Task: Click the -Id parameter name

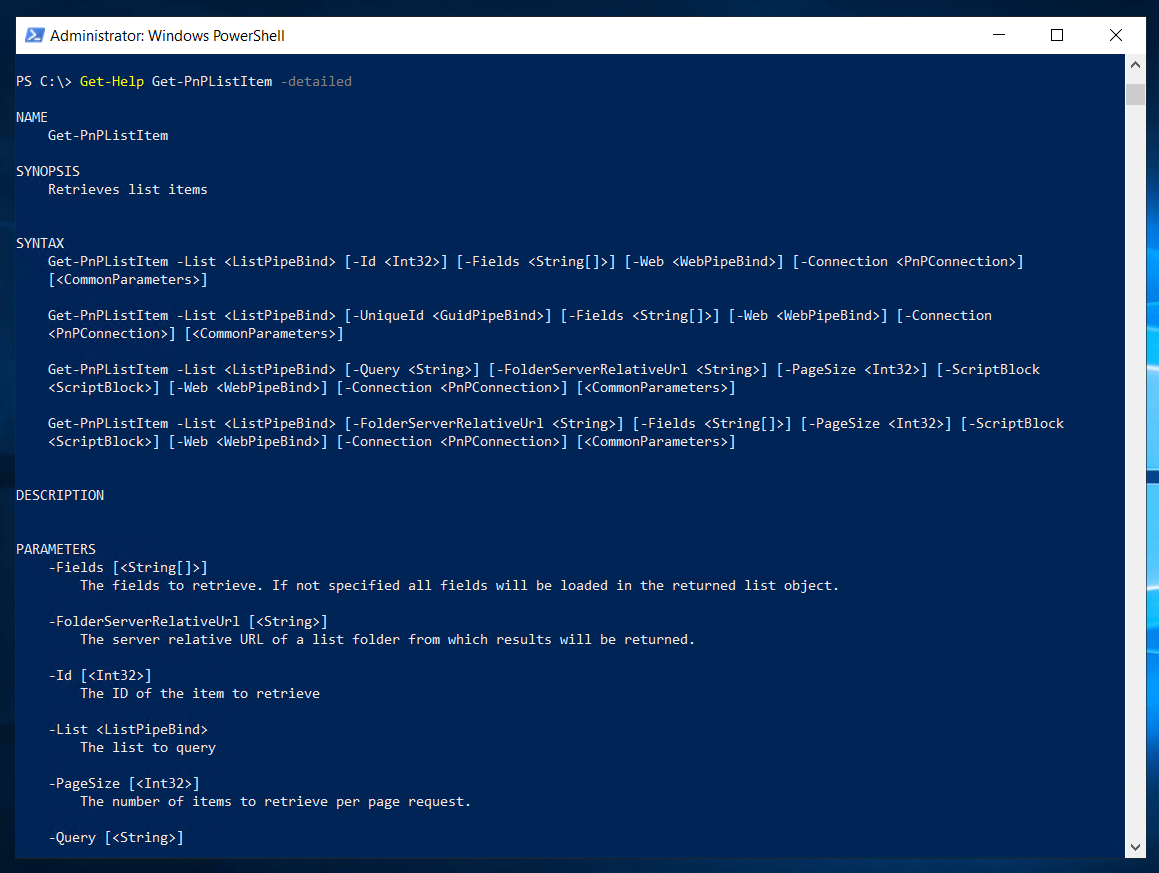Action: click(x=61, y=675)
